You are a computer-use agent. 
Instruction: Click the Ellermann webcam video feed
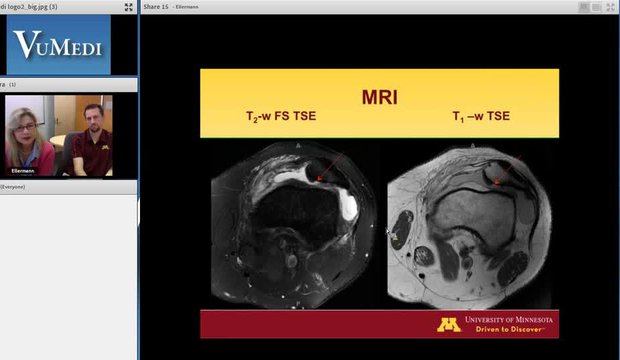click(59, 135)
